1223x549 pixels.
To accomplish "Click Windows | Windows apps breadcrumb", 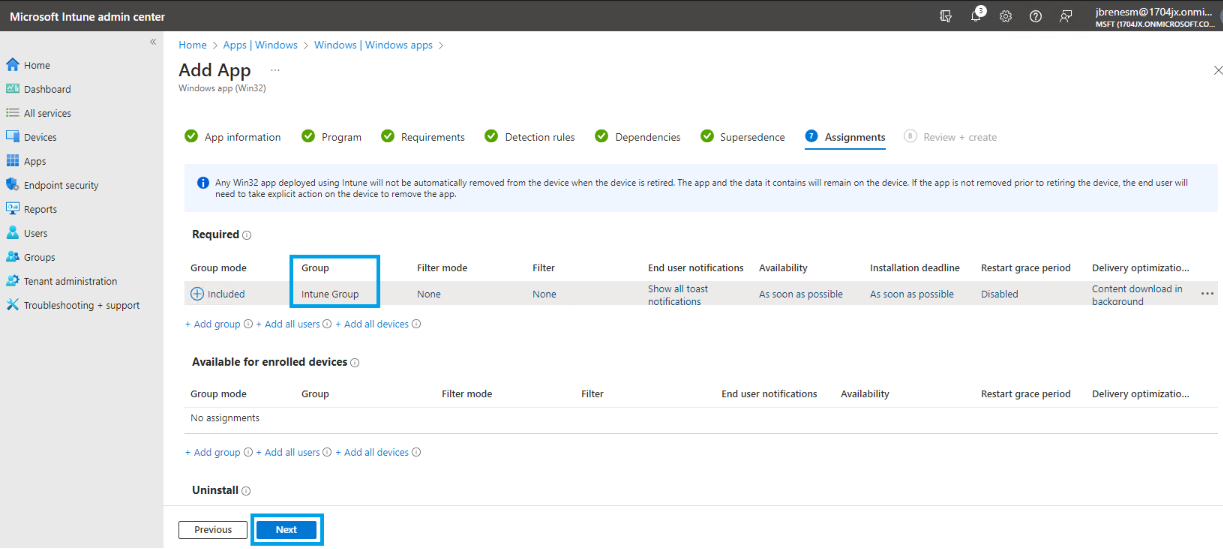I will coord(375,45).
